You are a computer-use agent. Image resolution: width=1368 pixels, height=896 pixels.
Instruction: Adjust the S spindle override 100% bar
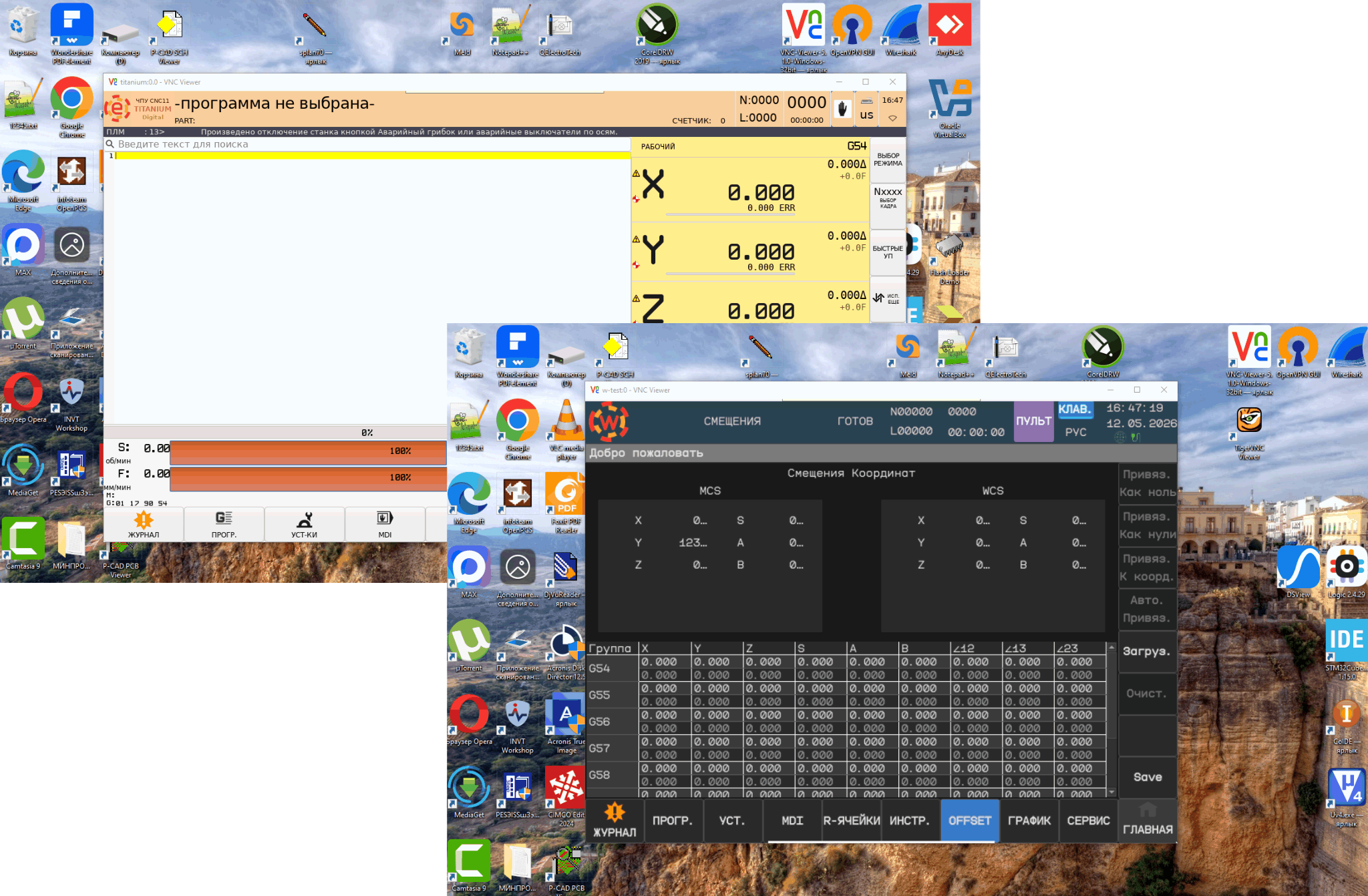(x=308, y=452)
